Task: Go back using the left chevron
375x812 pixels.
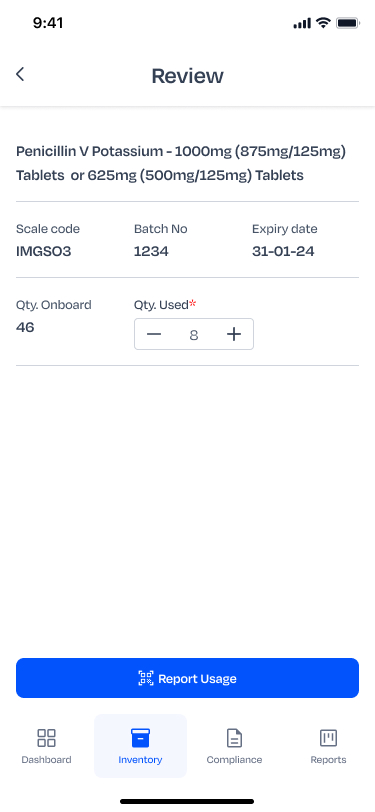Action: pyautogui.click(x=20, y=74)
